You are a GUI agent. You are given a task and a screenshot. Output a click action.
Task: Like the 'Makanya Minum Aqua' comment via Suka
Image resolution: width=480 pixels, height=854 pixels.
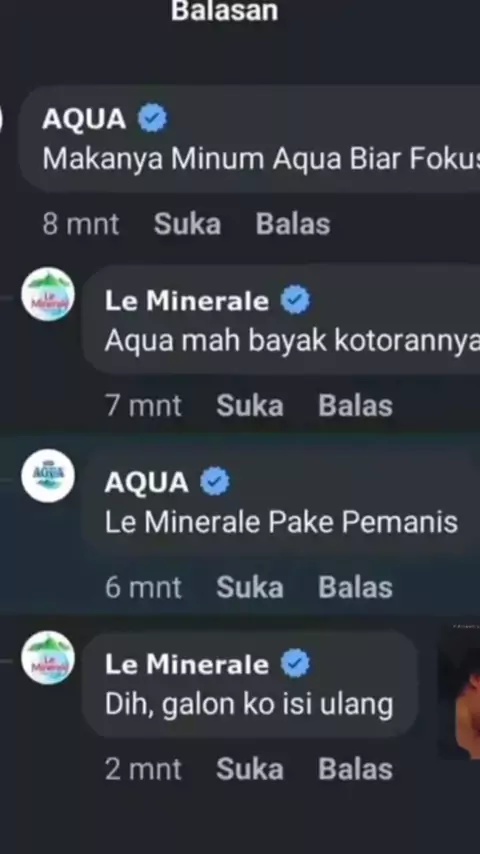[187, 224]
